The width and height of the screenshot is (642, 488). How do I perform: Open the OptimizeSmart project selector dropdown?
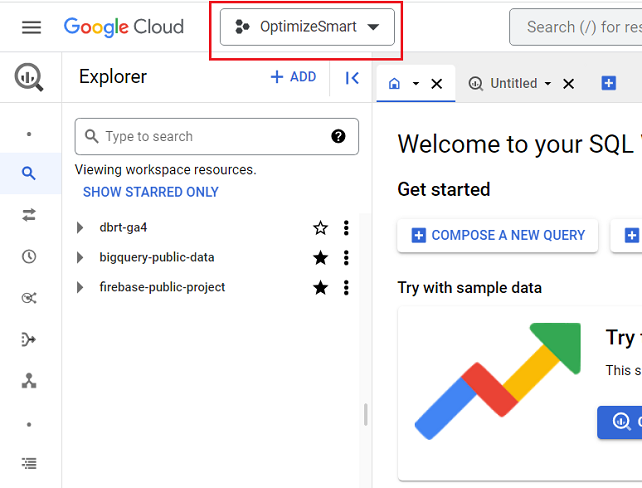pyautogui.click(x=307, y=27)
